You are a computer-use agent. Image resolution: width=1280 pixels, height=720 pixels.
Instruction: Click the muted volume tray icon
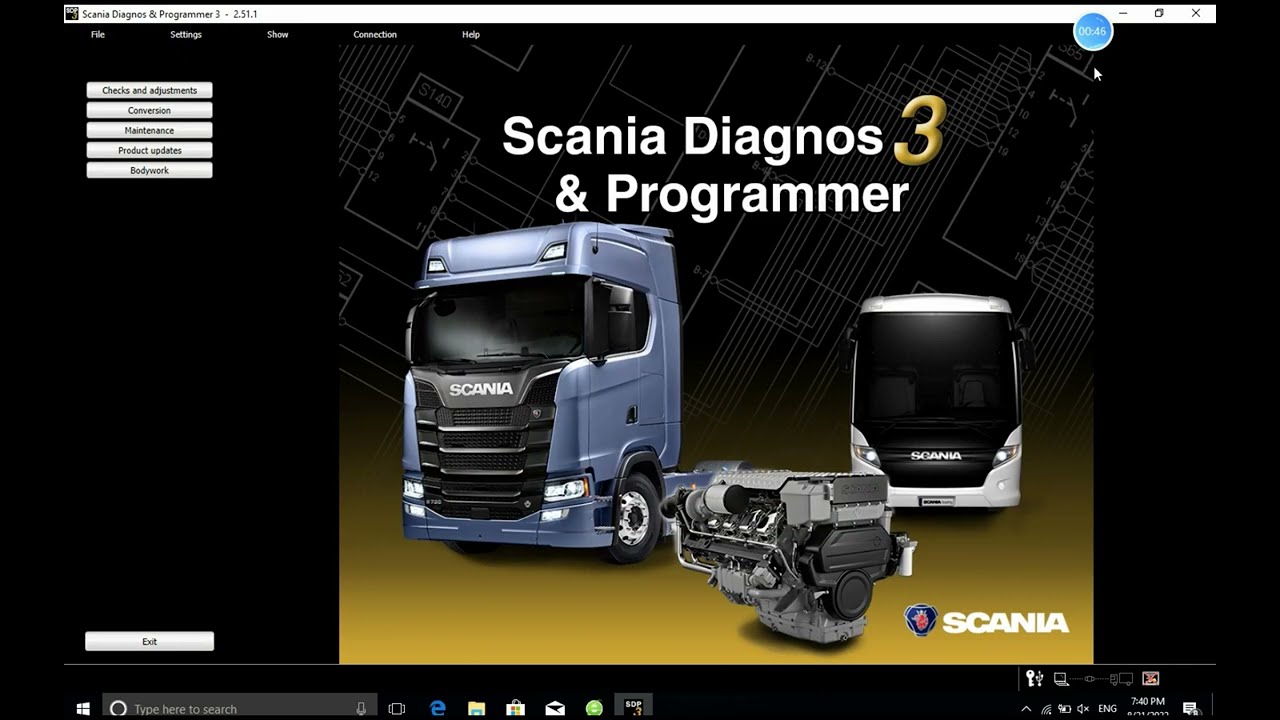click(1082, 709)
